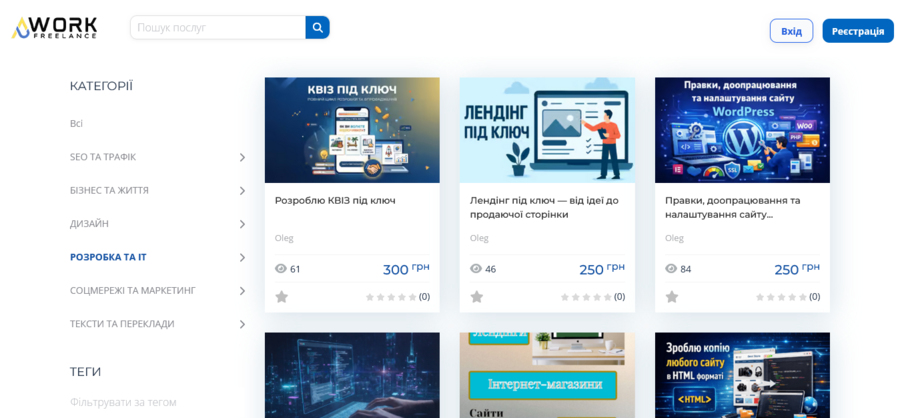
Task: Click views eye icon on WordPress card
Action: point(671,269)
